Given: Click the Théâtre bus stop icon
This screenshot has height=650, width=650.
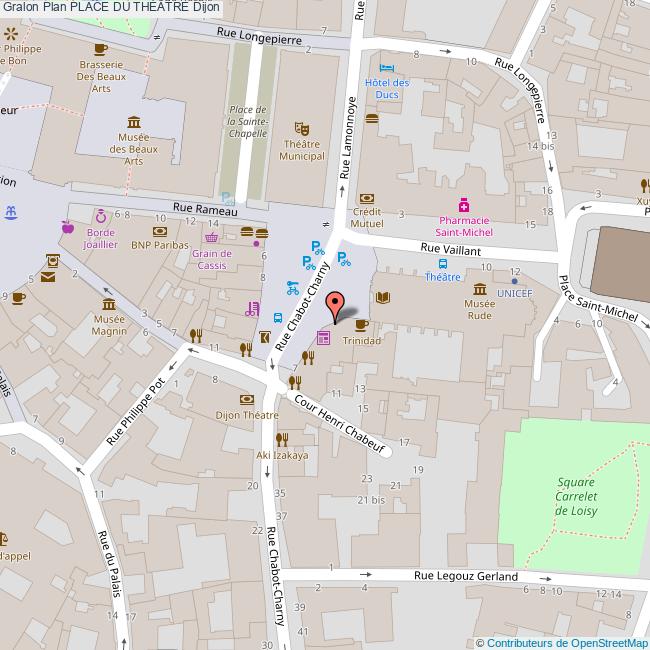Looking at the screenshot, I should tap(442, 263).
